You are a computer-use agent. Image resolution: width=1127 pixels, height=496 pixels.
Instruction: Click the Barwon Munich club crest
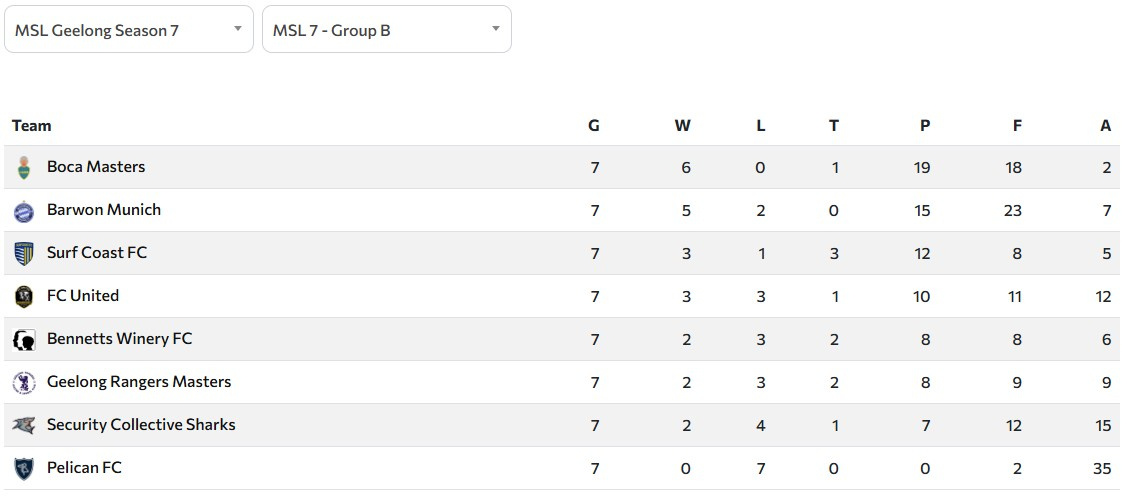pos(24,211)
